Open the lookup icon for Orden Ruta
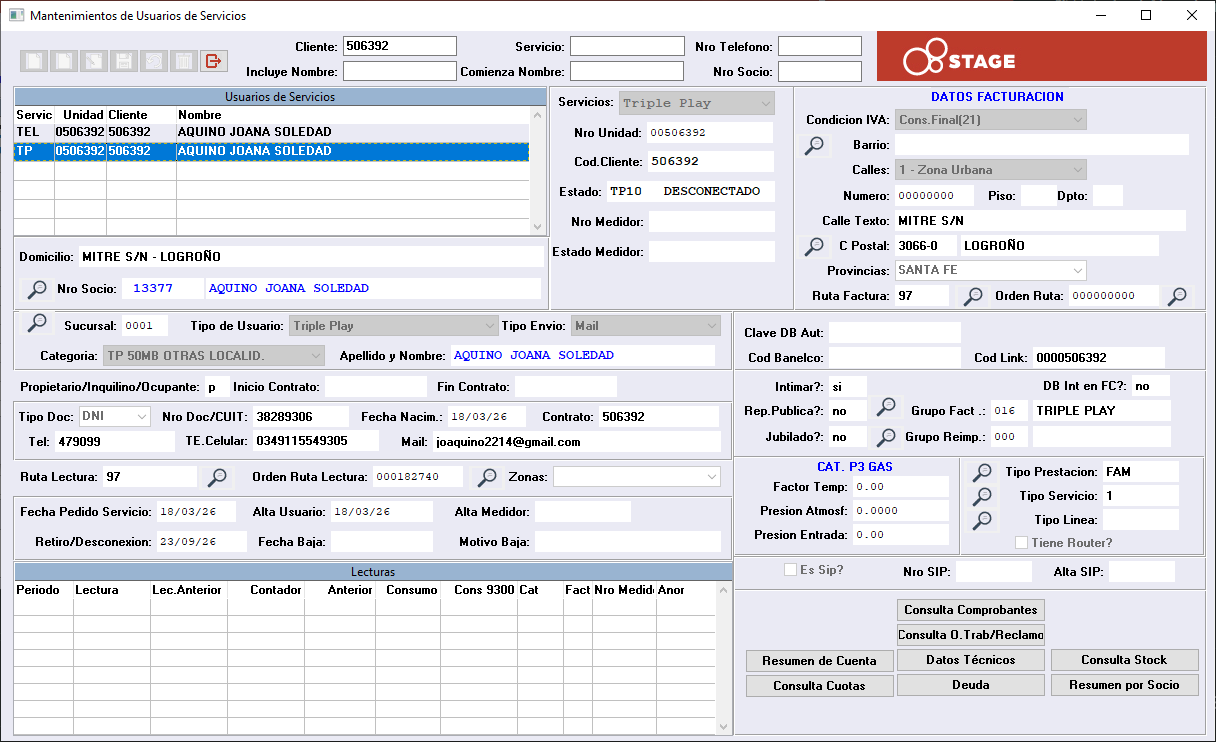 click(x=1179, y=296)
